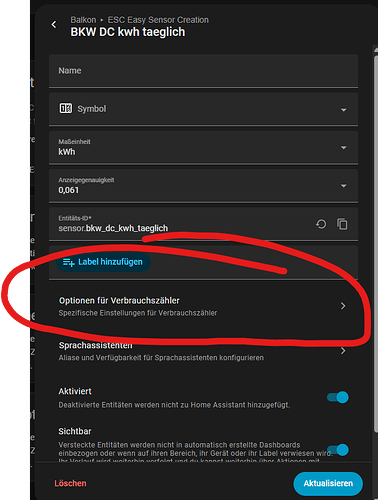Image resolution: width=378 pixels, height=500 pixels.
Task: Reset the entity ID with the restore icon
Action: pos(321,224)
